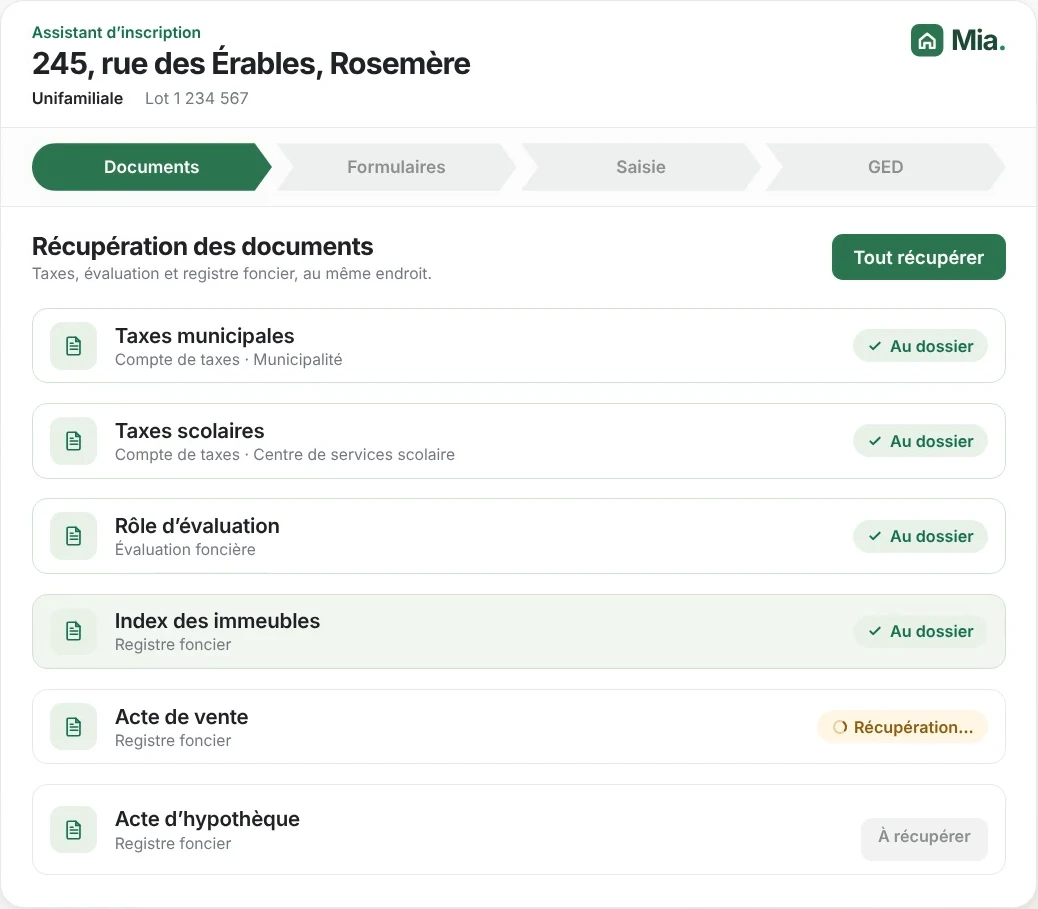Click the Tout récupérer button
The image size is (1038, 909).
[918, 257]
